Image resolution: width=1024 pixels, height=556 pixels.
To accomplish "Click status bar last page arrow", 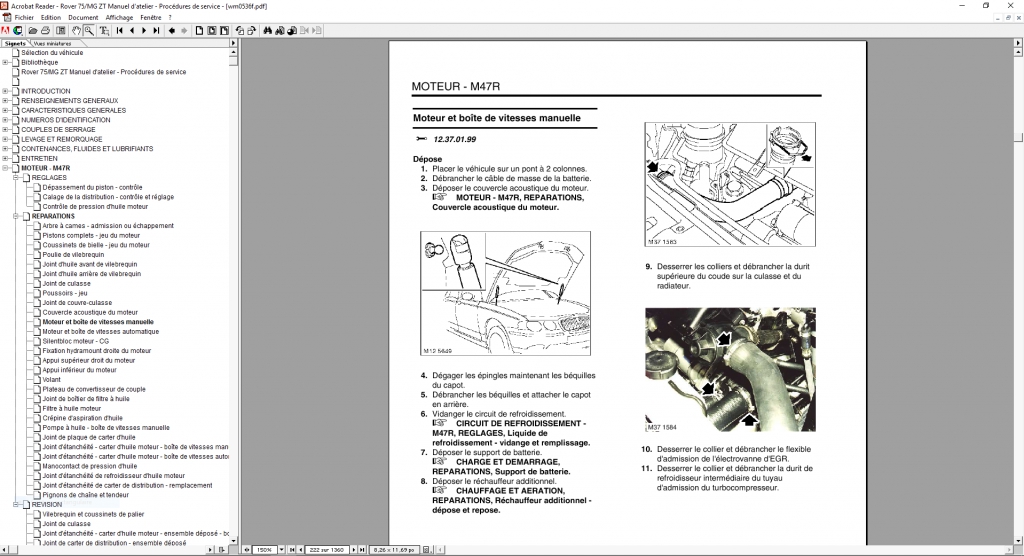I will point(362,549).
